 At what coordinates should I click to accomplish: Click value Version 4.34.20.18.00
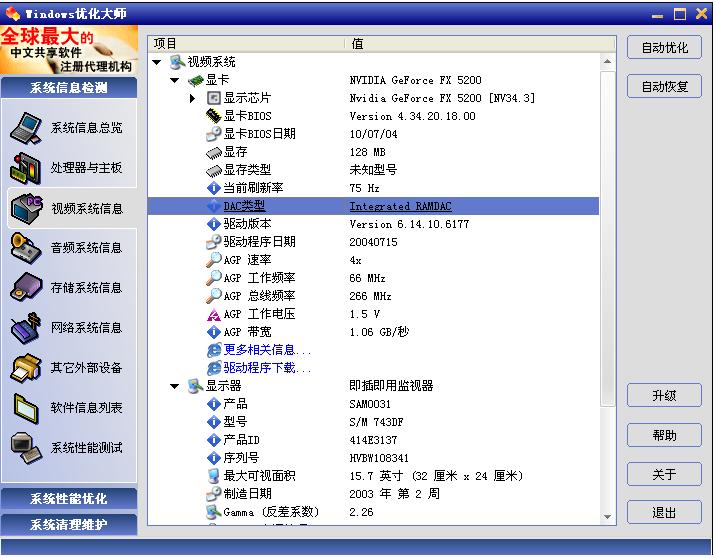(x=412, y=116)
